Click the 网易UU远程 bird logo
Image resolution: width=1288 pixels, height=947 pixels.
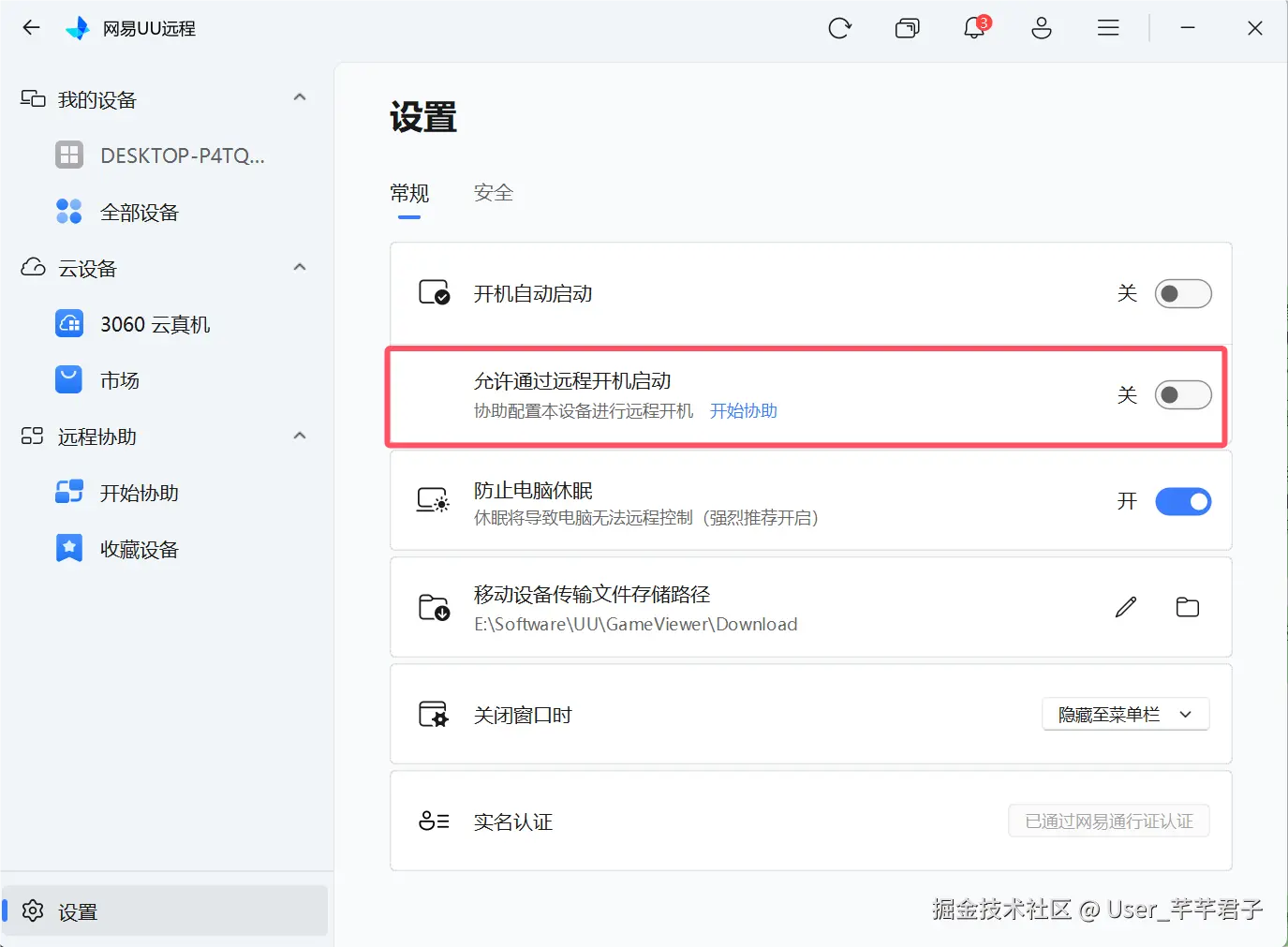tap(78, 28)
